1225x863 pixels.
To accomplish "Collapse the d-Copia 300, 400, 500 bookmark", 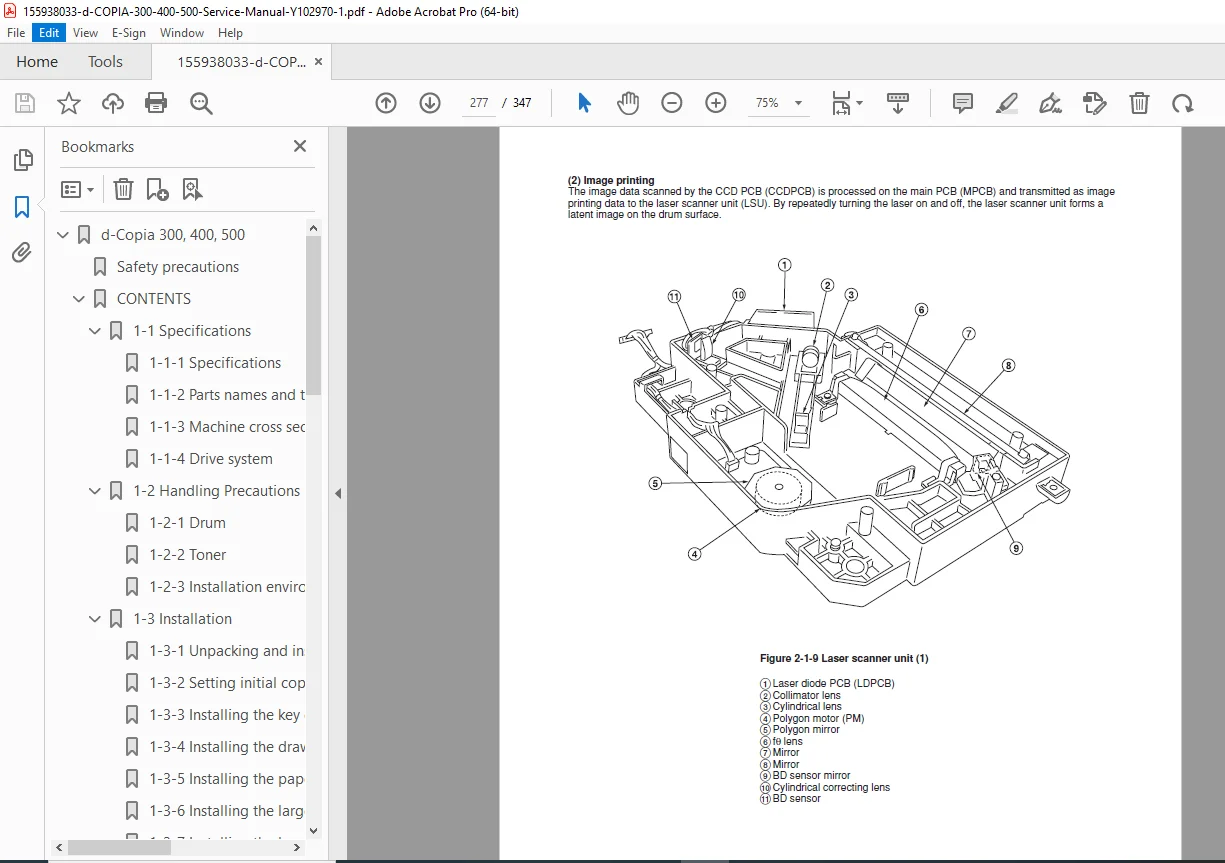I will click(63, 235).
